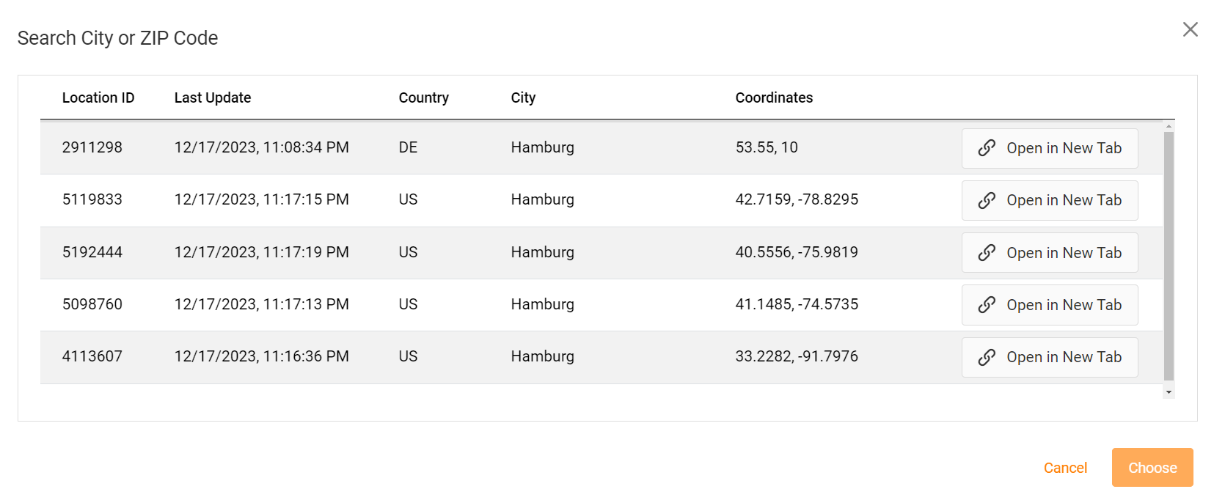Click the Country column header
This screenshot has height=500, width=1214.
point(423,98)
